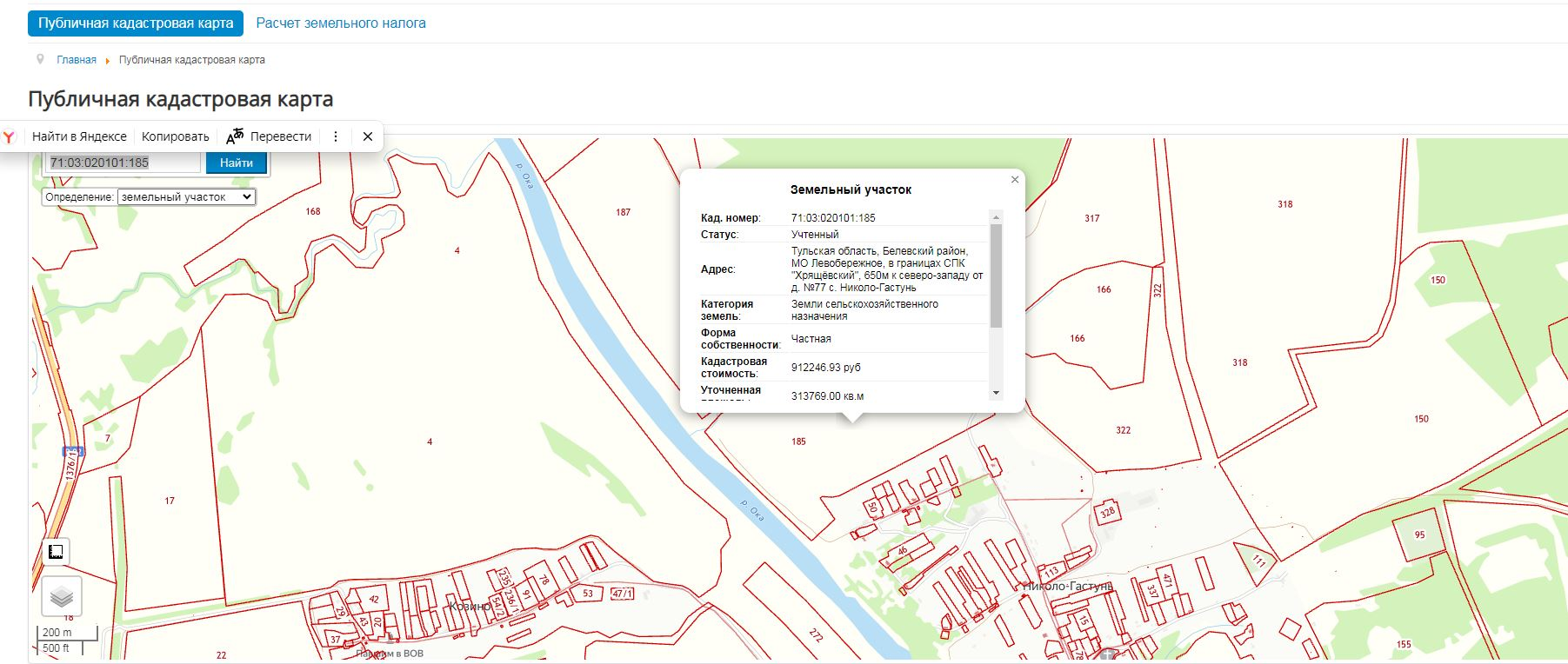1568x664 pixels.
Task: Click the Копировать option
Action: pyautogui.click(x=176, y=136)
